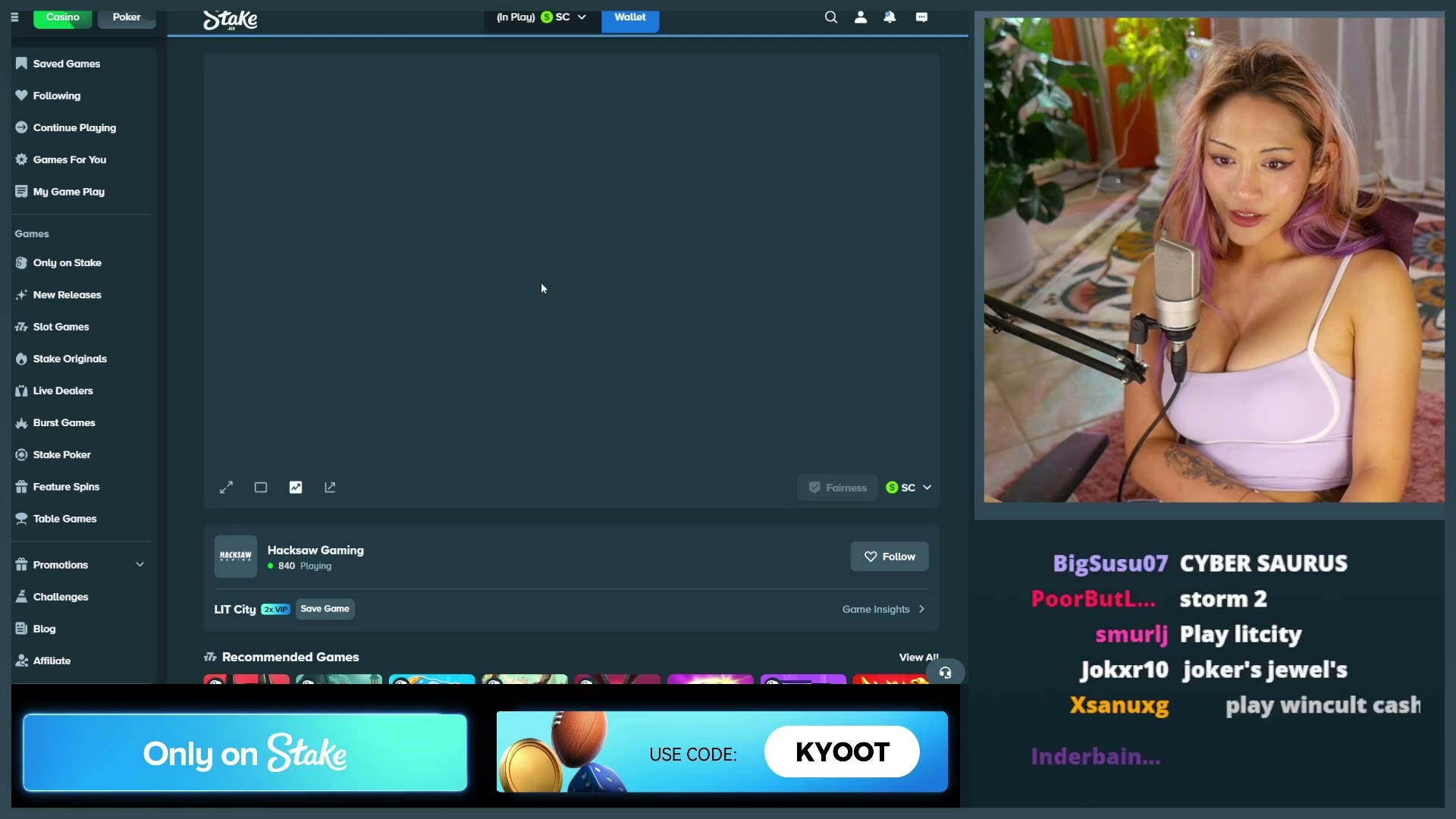Enter fullscreen mode for the game
The height and width of the screenshot is (819, 1456).
coord(226,488)
